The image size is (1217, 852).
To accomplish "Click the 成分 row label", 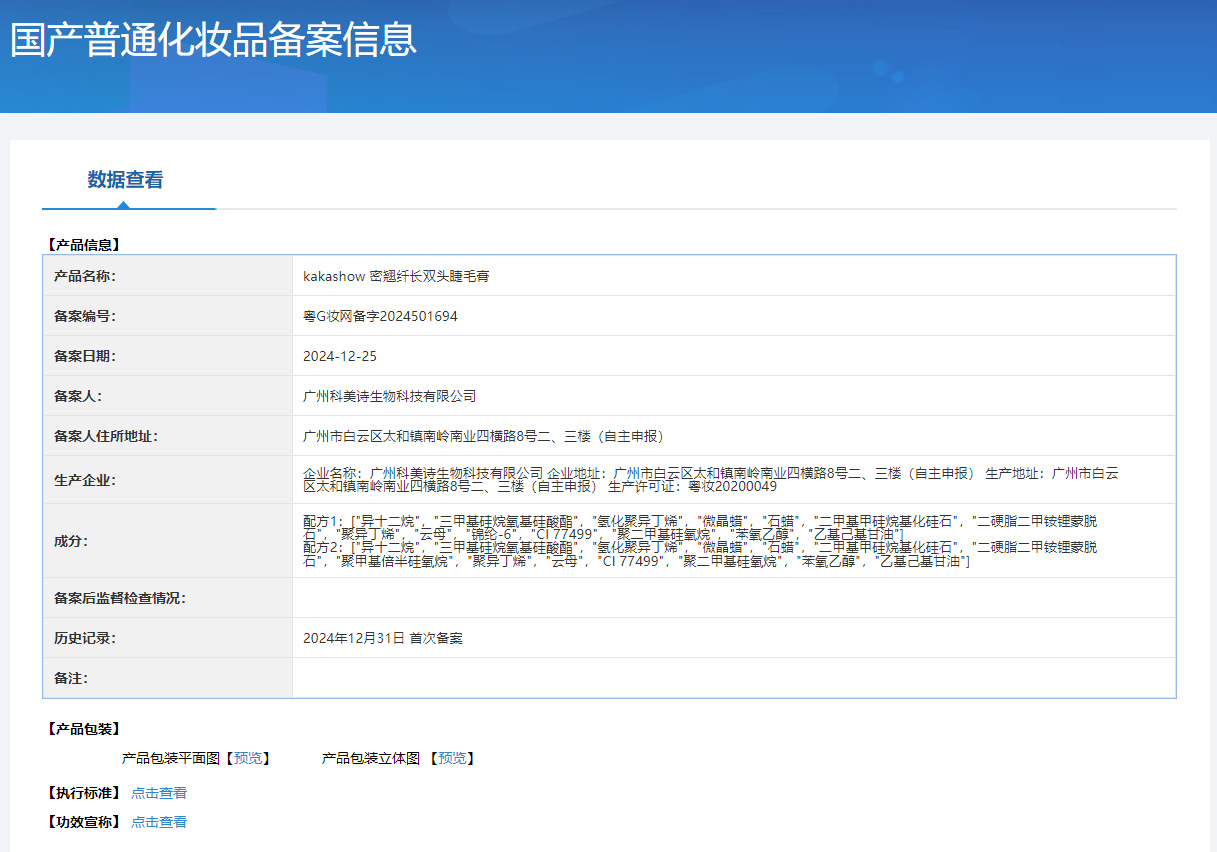I will click(71, 541).
